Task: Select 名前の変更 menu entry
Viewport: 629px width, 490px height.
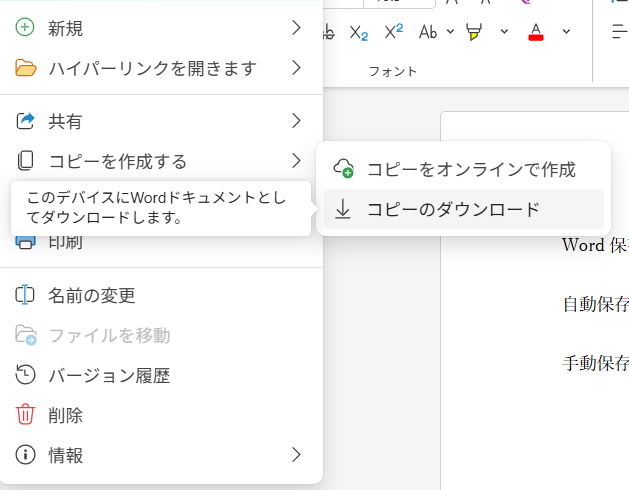Action: (x=161, y=295)
